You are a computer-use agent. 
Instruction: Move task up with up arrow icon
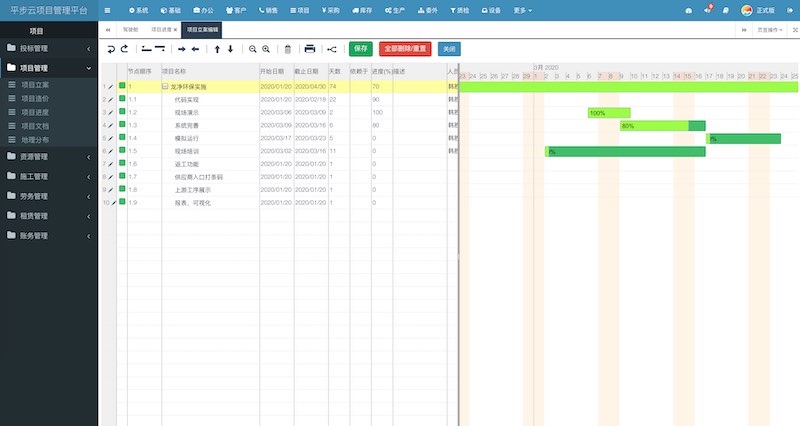(x=218, y=49)
